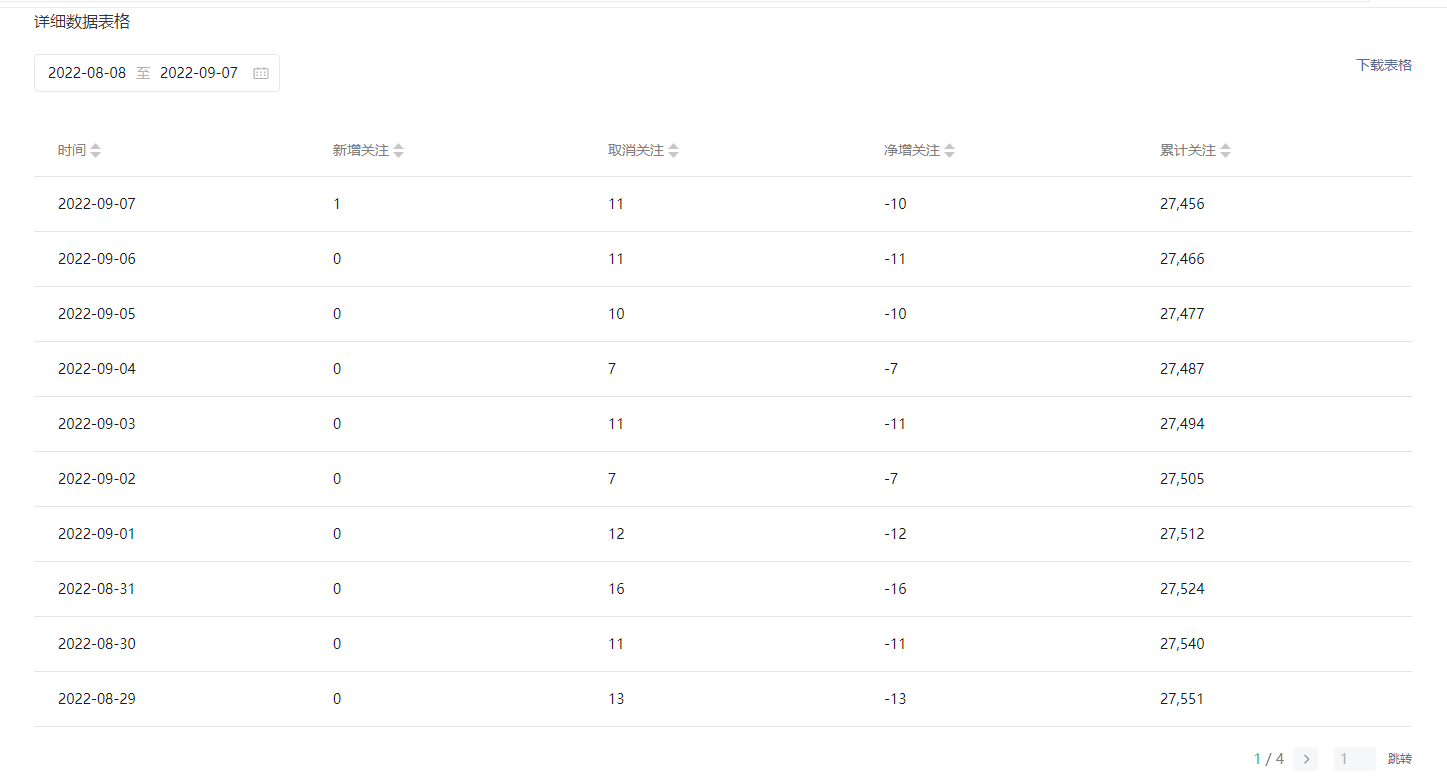
Task: Click unfollow count 10 in 2022-09-05 row
Action: (616, 314)
